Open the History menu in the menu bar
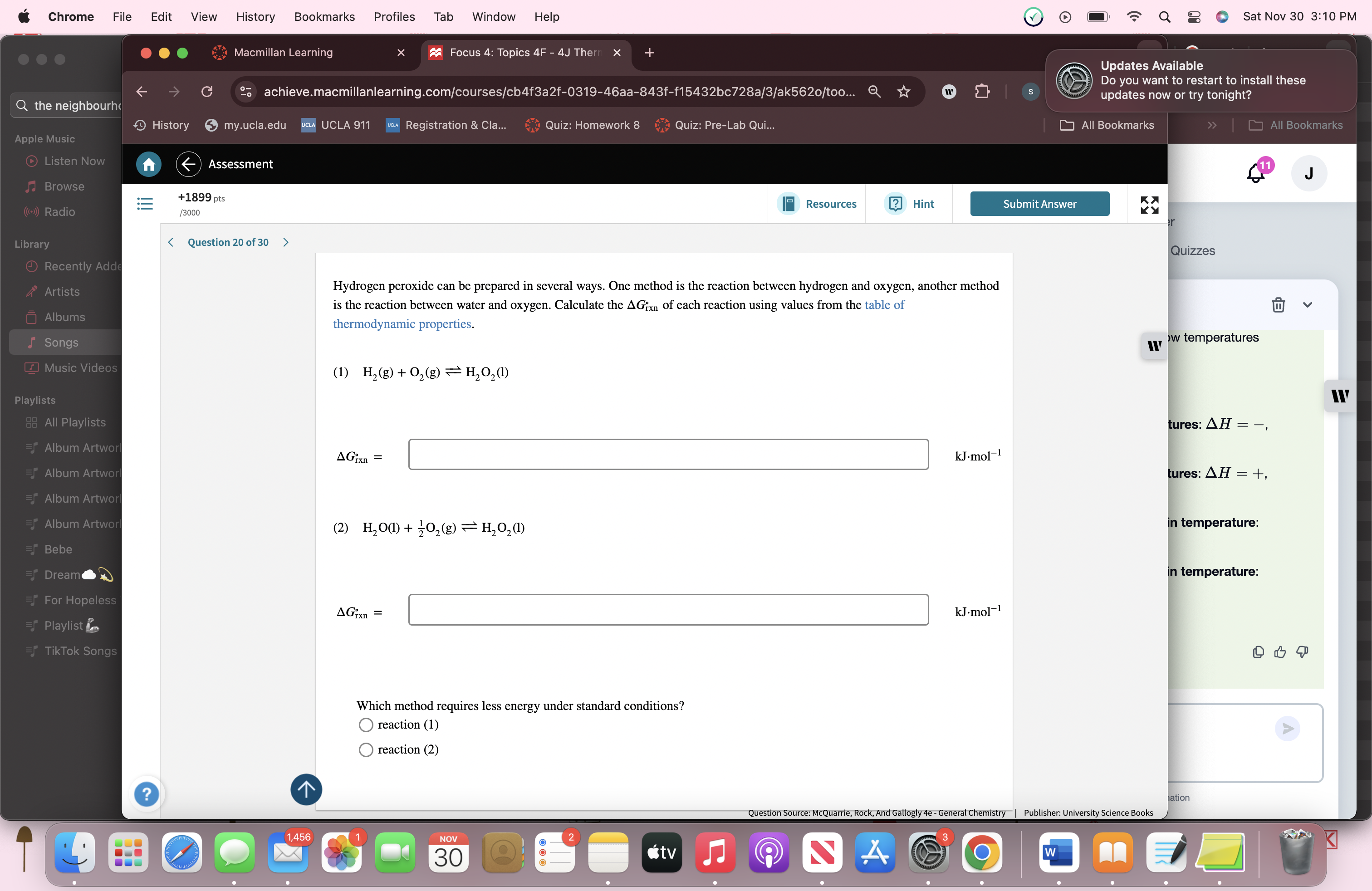1372x891 pixels. (255, 17)
